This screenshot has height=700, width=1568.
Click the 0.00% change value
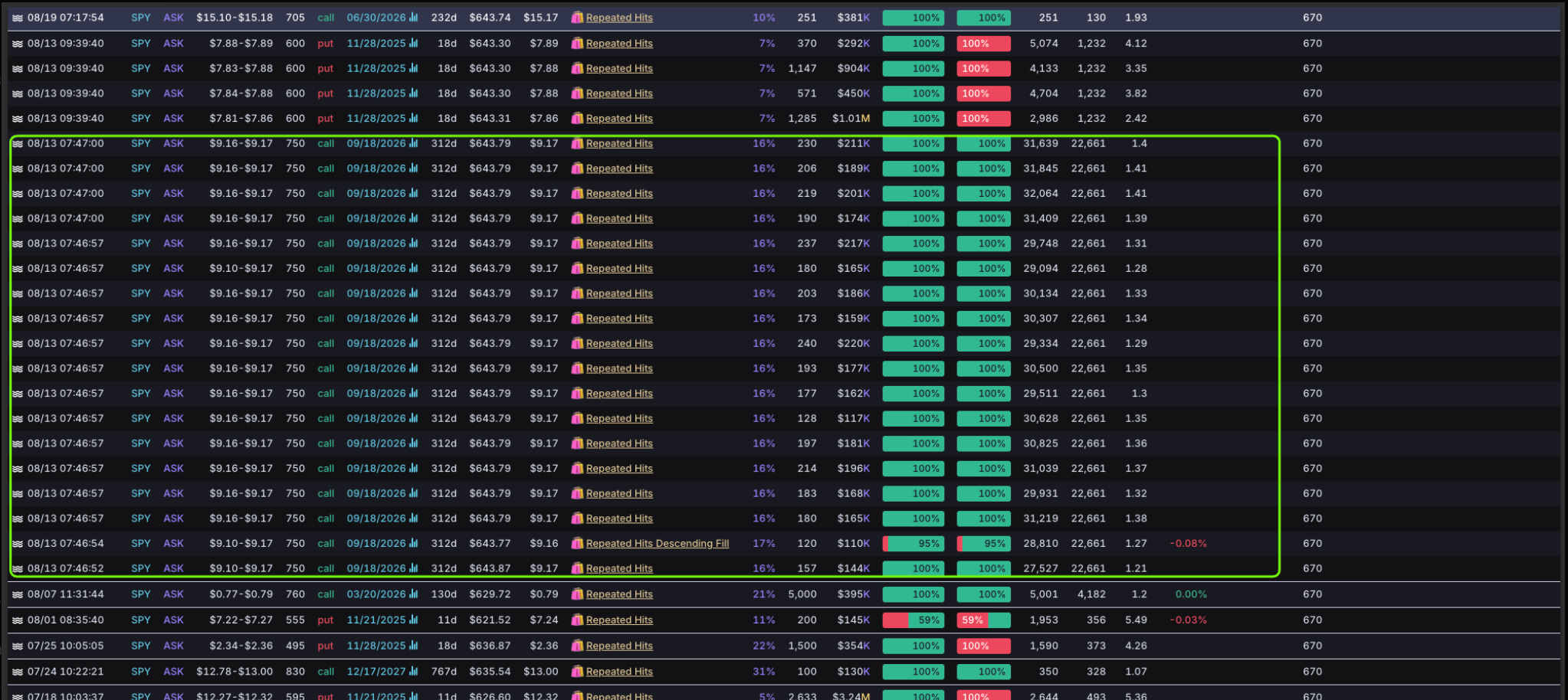pos(1191,594)
